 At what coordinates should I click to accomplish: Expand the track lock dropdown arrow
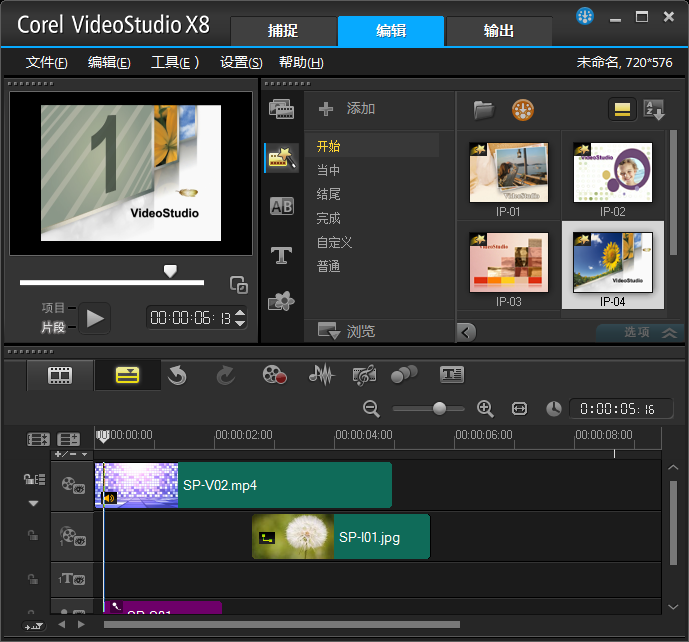click(x=33, y=504)
